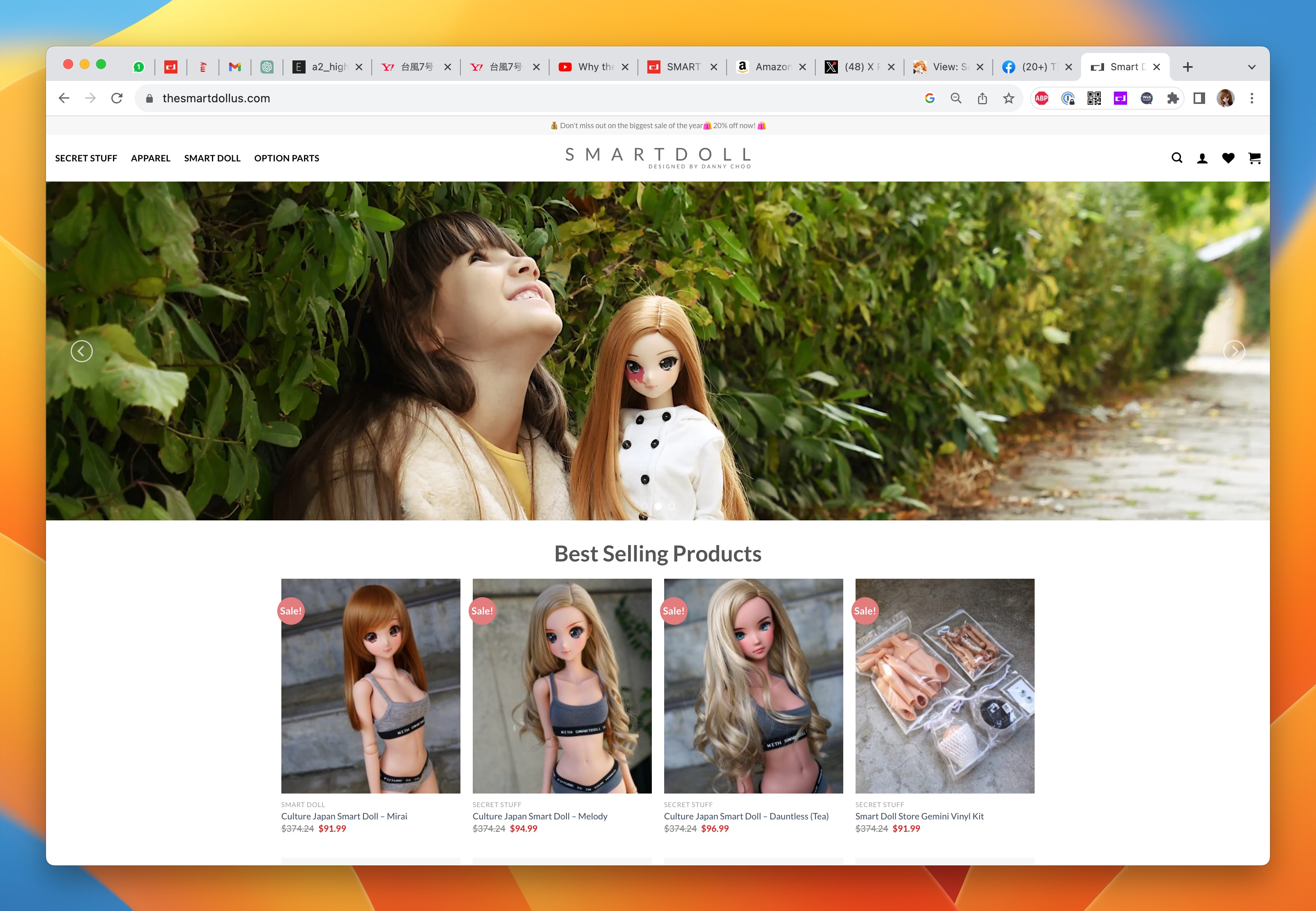Open 'Culture Japan Smart Doll – Dauntless (Tea)' link
Screen dimensions: 1316x911
point(746,816)
